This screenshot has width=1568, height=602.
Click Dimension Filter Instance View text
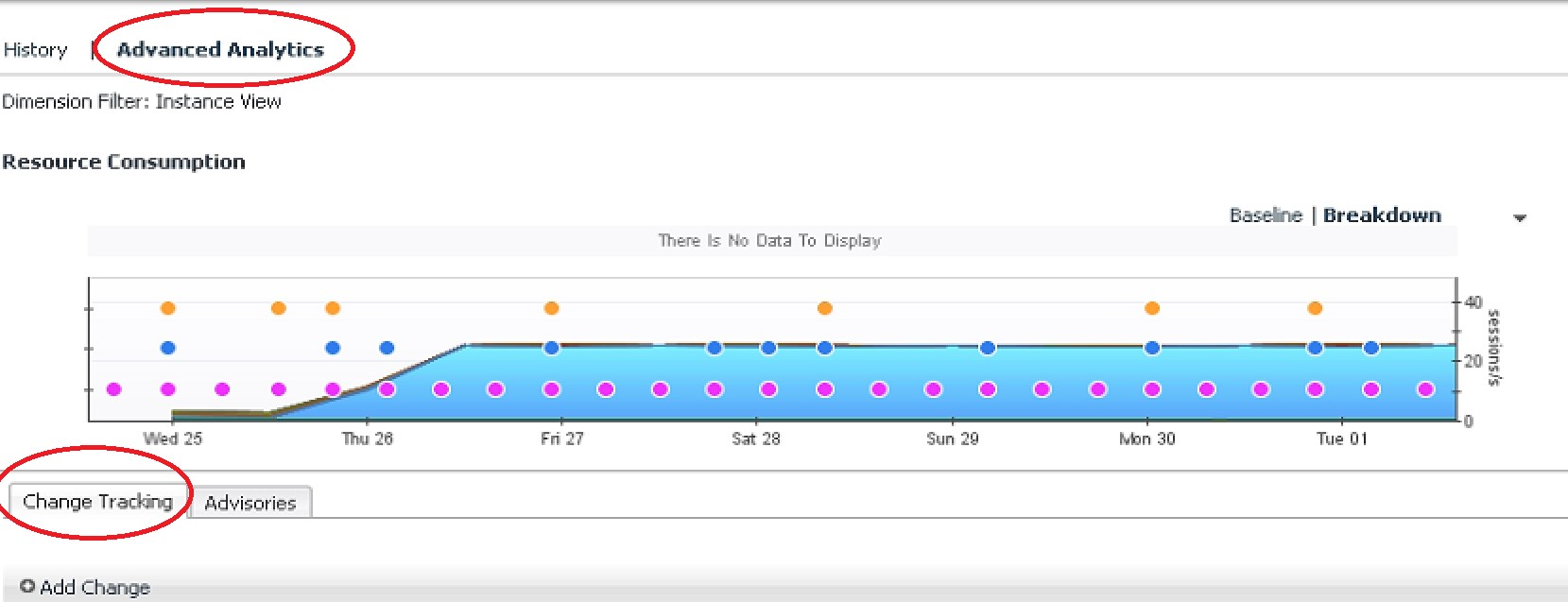(x=142, y=102)
